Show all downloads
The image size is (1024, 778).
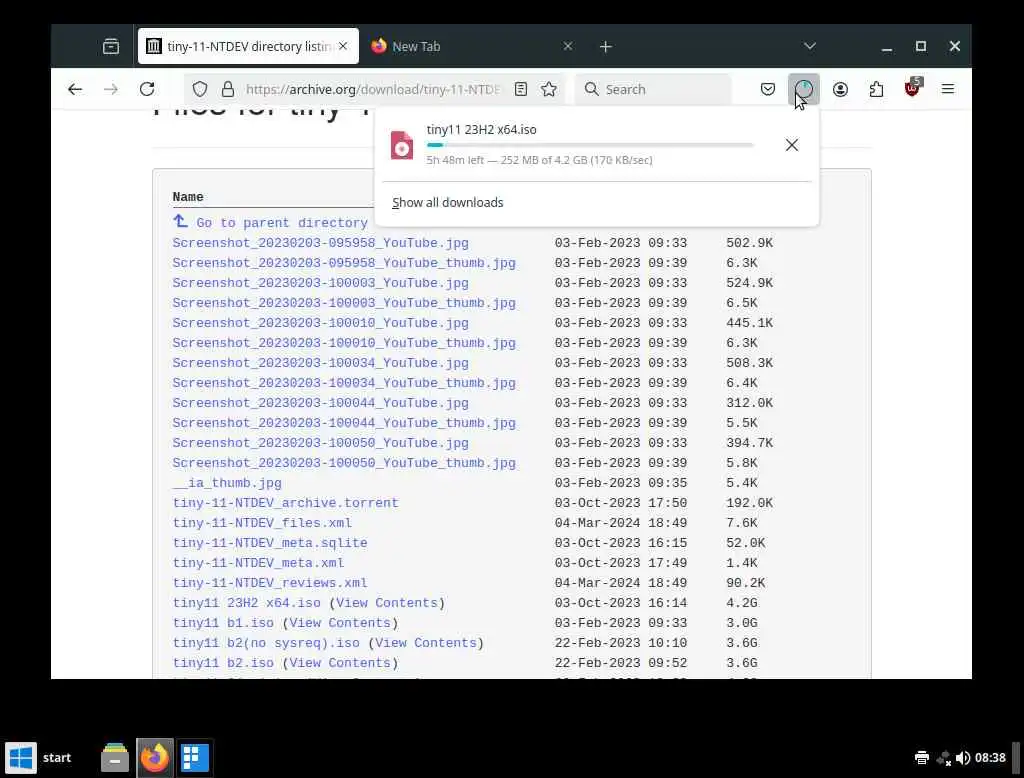pyautogui.click(x=447, y=203)
